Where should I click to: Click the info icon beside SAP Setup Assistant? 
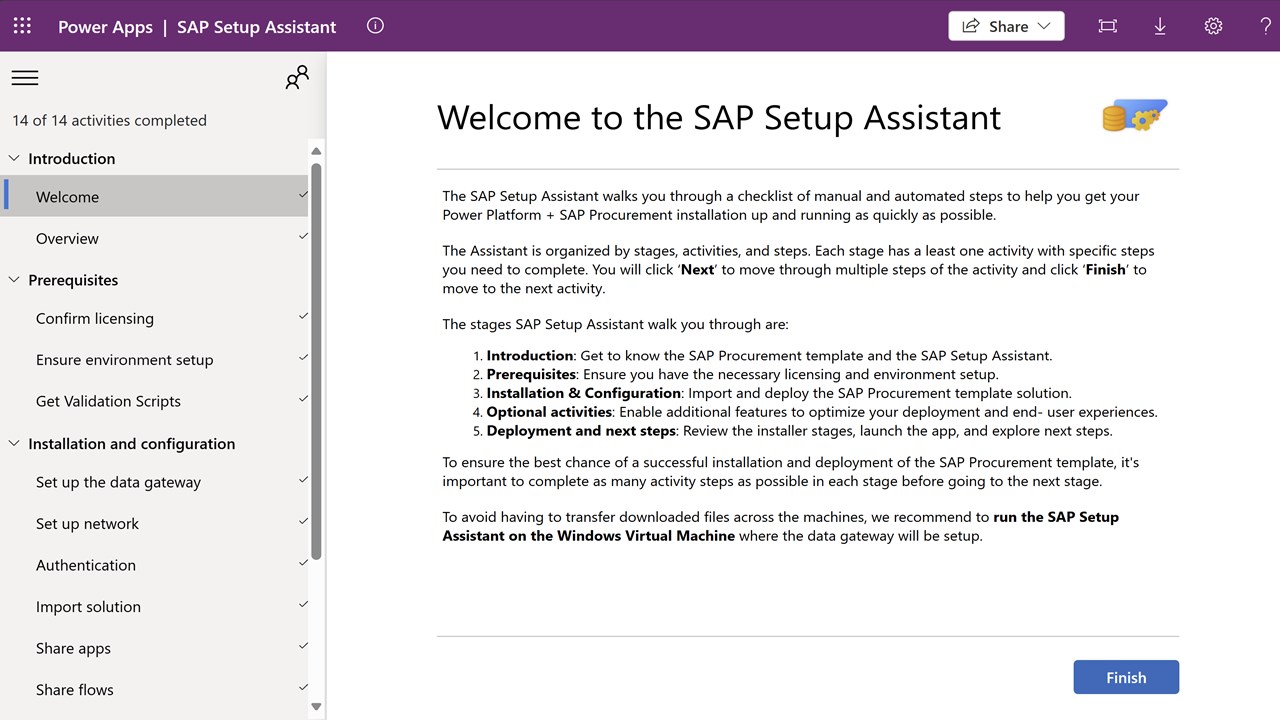(375, 26)
